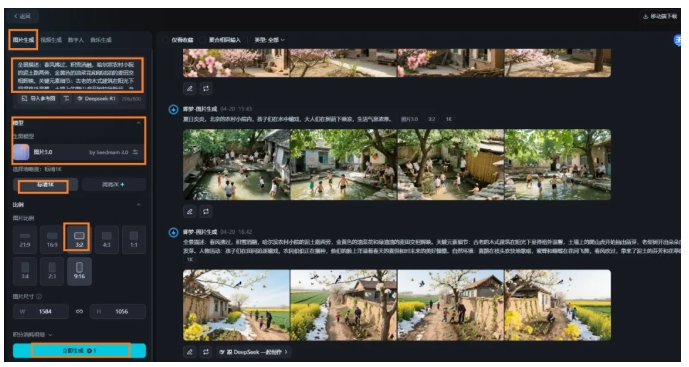
Task: Click the DeepSeek 一起创作 button
Action: 253,352
